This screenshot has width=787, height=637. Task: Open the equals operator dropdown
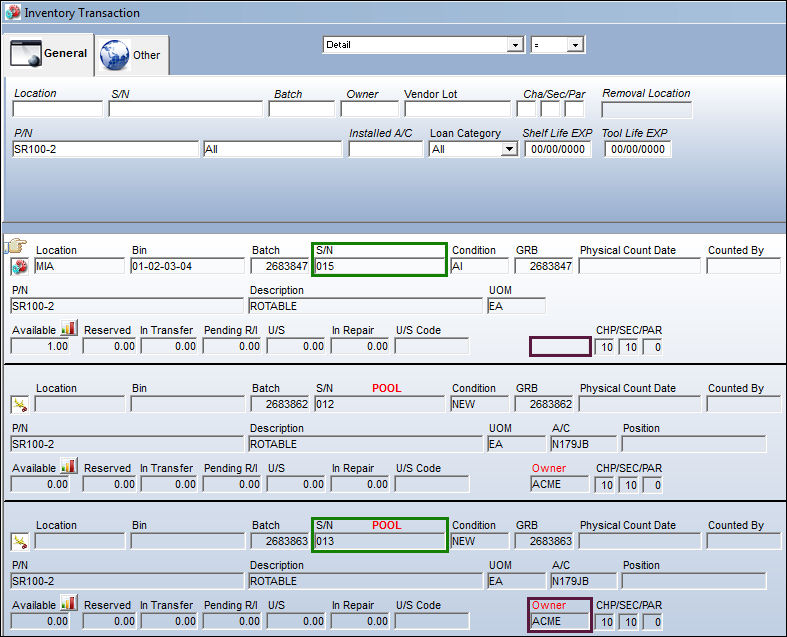click(x=575, y=45)
